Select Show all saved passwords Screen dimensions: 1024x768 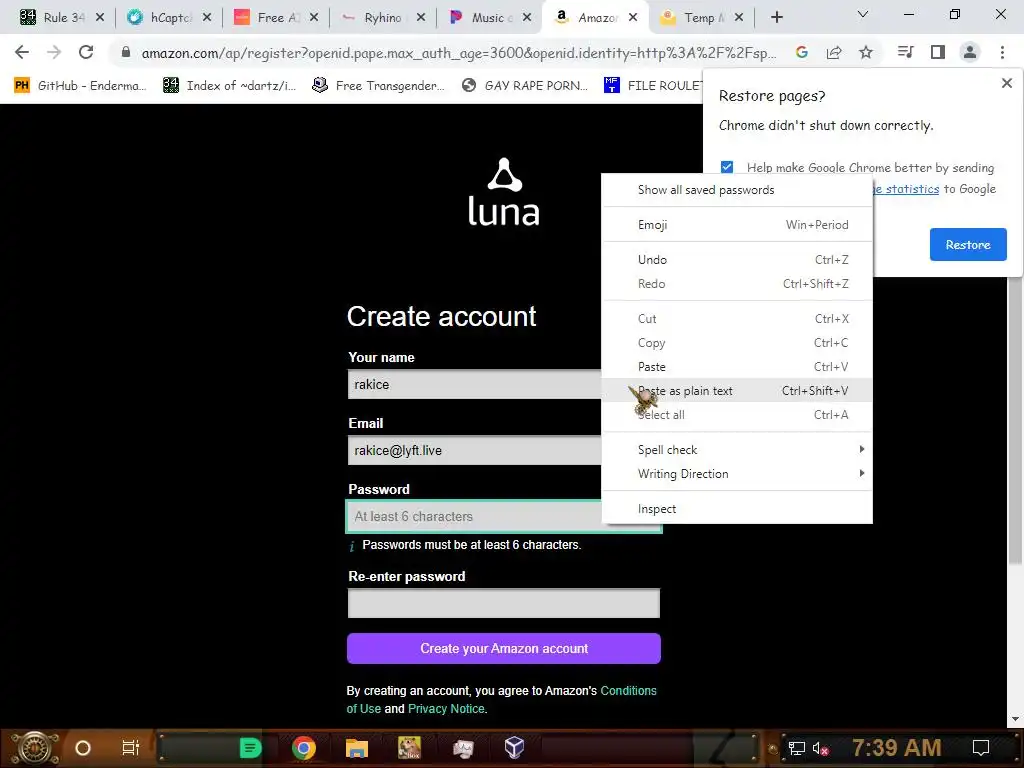click(737, 190)
